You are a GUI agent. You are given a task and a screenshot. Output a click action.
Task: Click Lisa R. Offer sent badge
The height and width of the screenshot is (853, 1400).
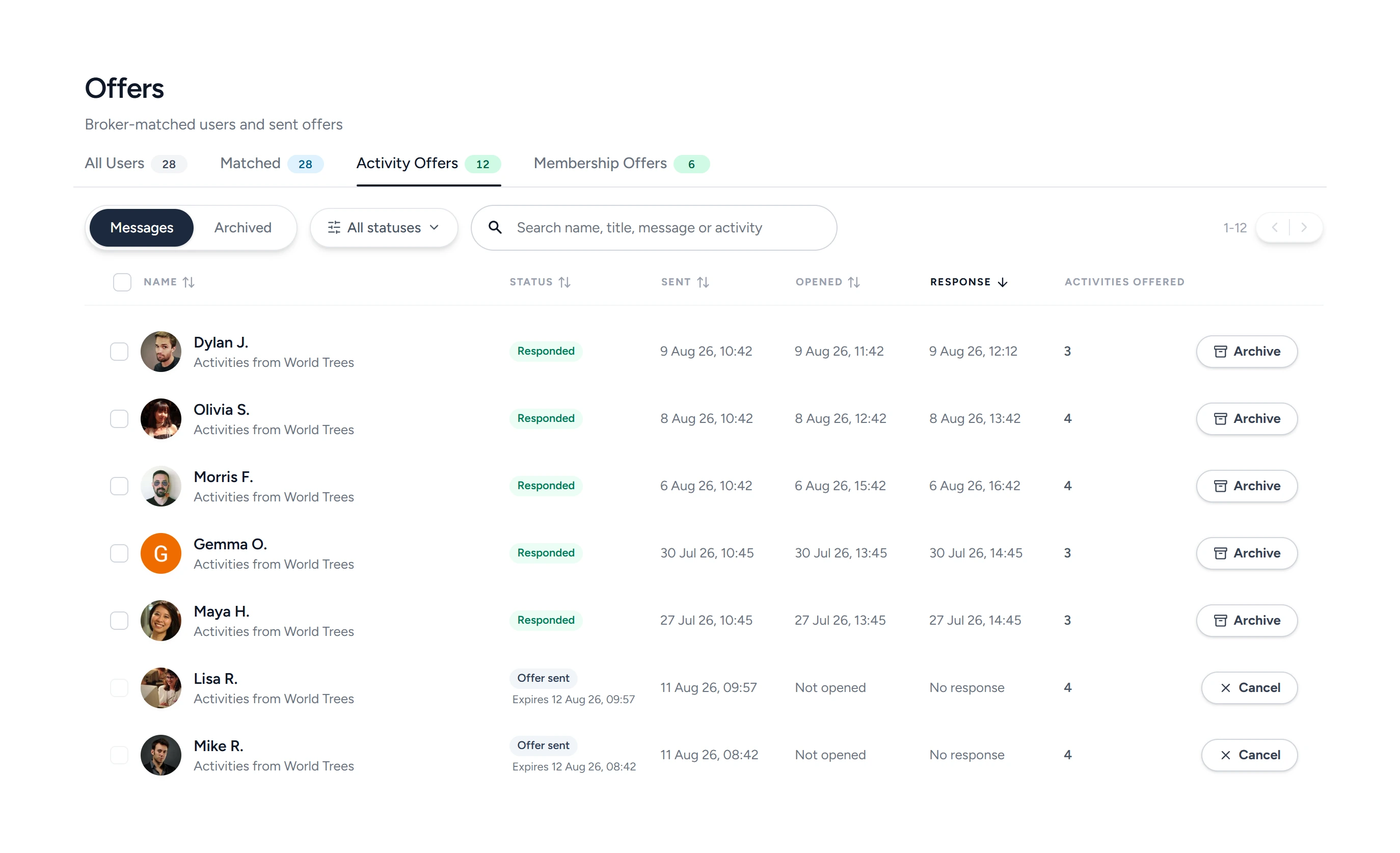(543, 678)
